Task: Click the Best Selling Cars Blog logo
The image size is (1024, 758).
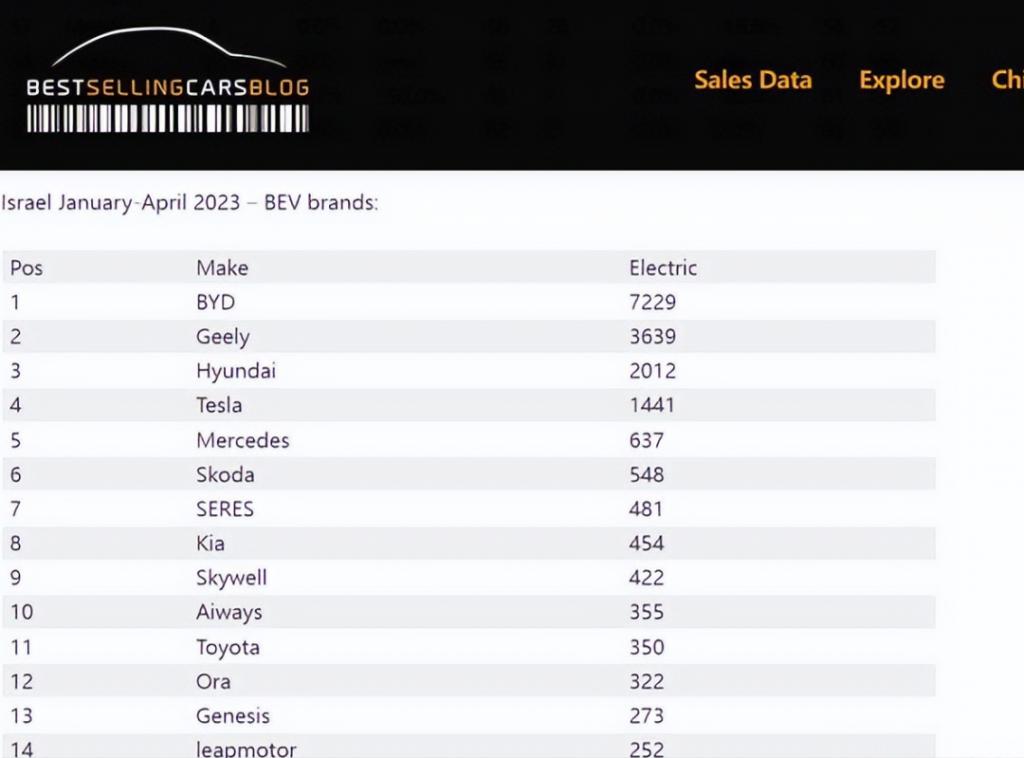Action: [x=167, y=79]
